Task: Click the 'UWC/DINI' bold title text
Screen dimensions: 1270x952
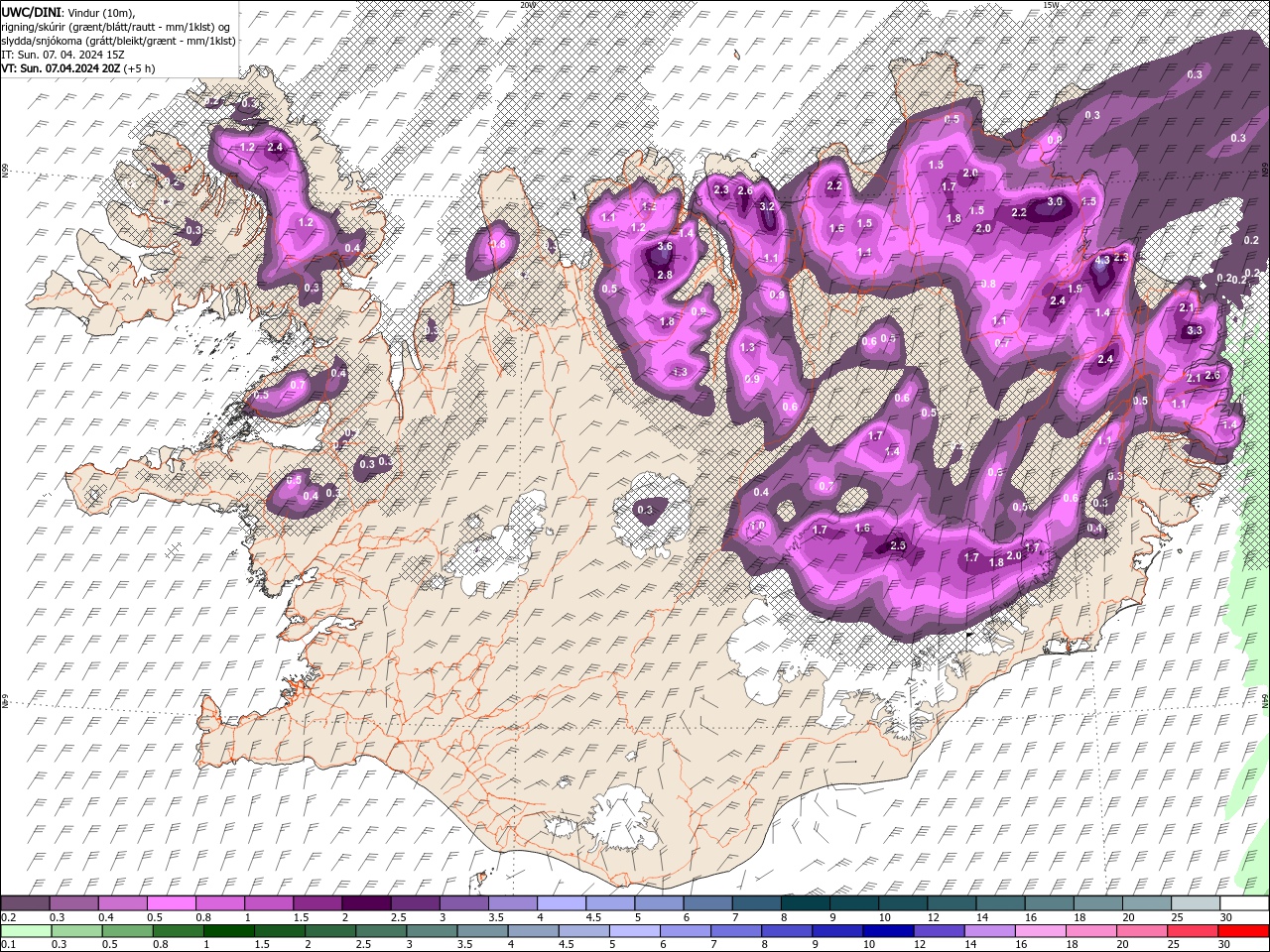Action: (x=30, y=11)
